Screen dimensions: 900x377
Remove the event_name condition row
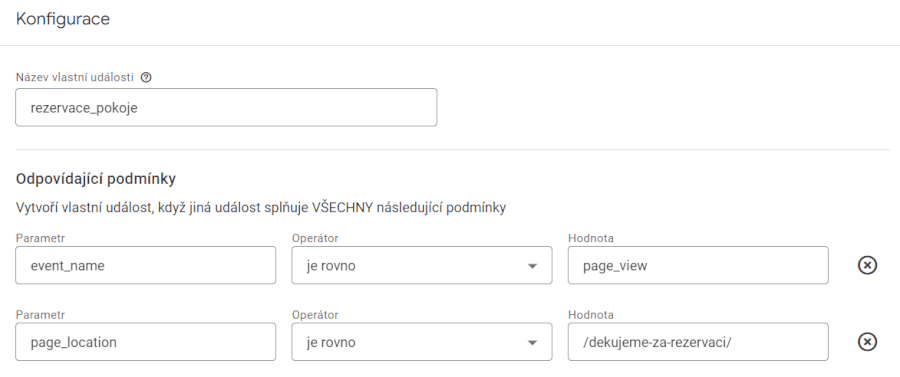tap(867, 265)
